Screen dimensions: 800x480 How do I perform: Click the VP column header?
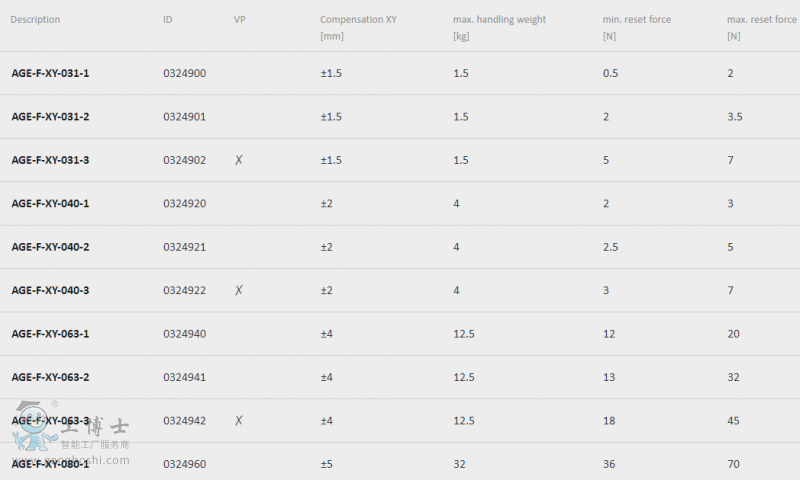pos(239,19)
